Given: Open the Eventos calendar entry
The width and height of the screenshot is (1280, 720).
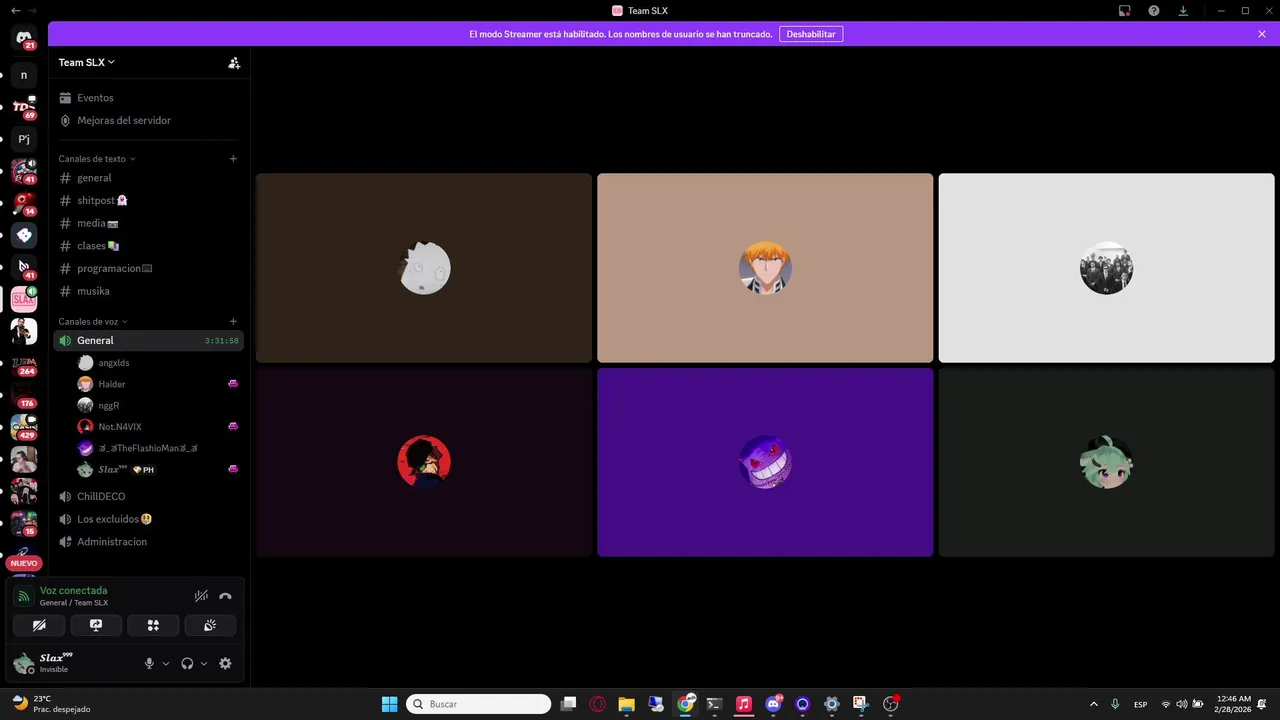Looking at the screenshot, I should click(x=148, y=98).
